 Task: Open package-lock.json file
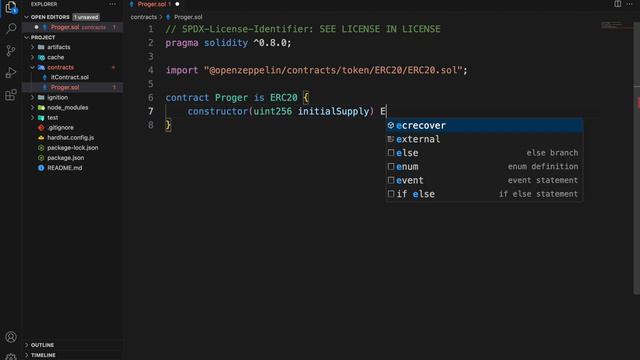(73, 148)
